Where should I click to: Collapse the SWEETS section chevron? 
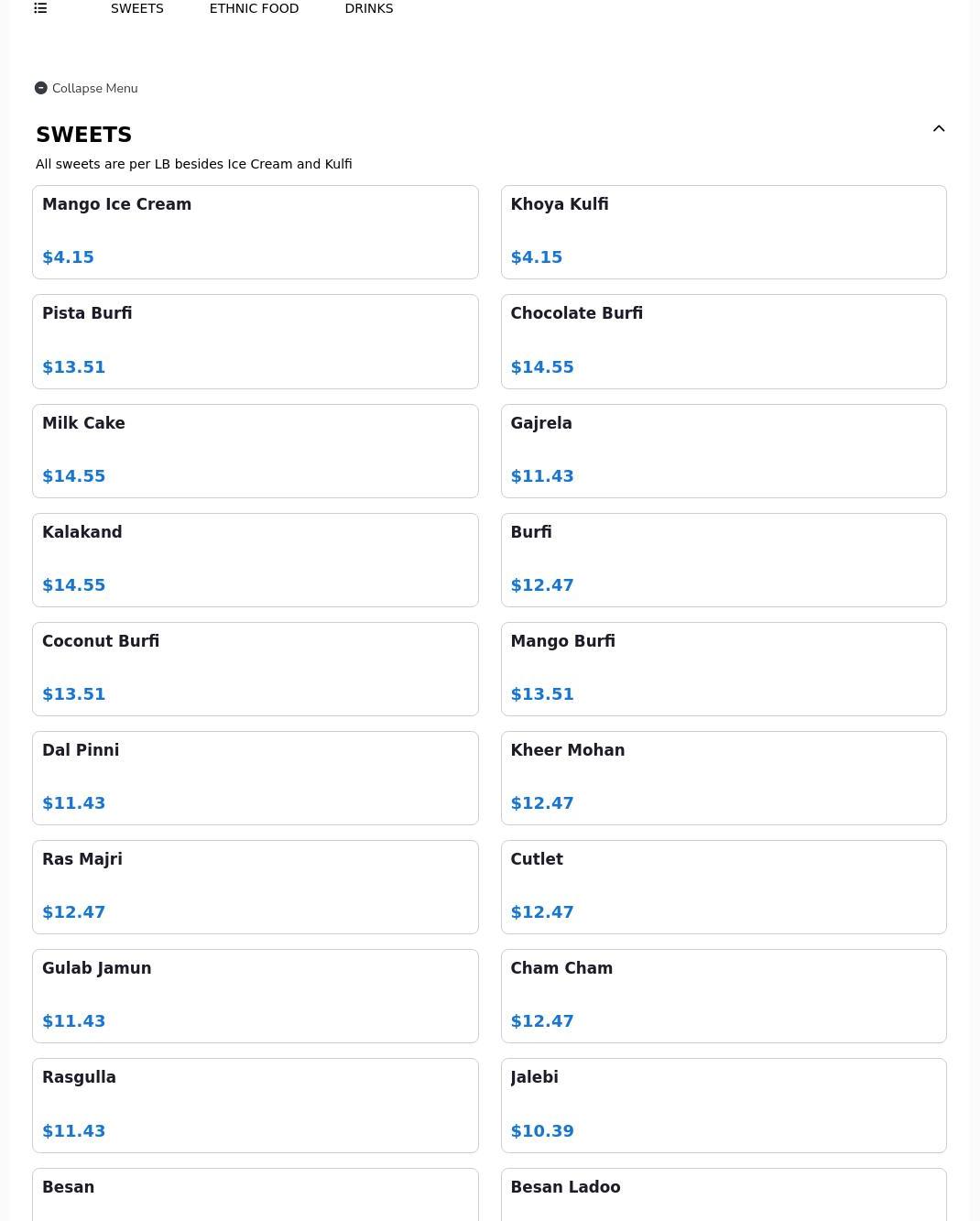tap(939, 128)
